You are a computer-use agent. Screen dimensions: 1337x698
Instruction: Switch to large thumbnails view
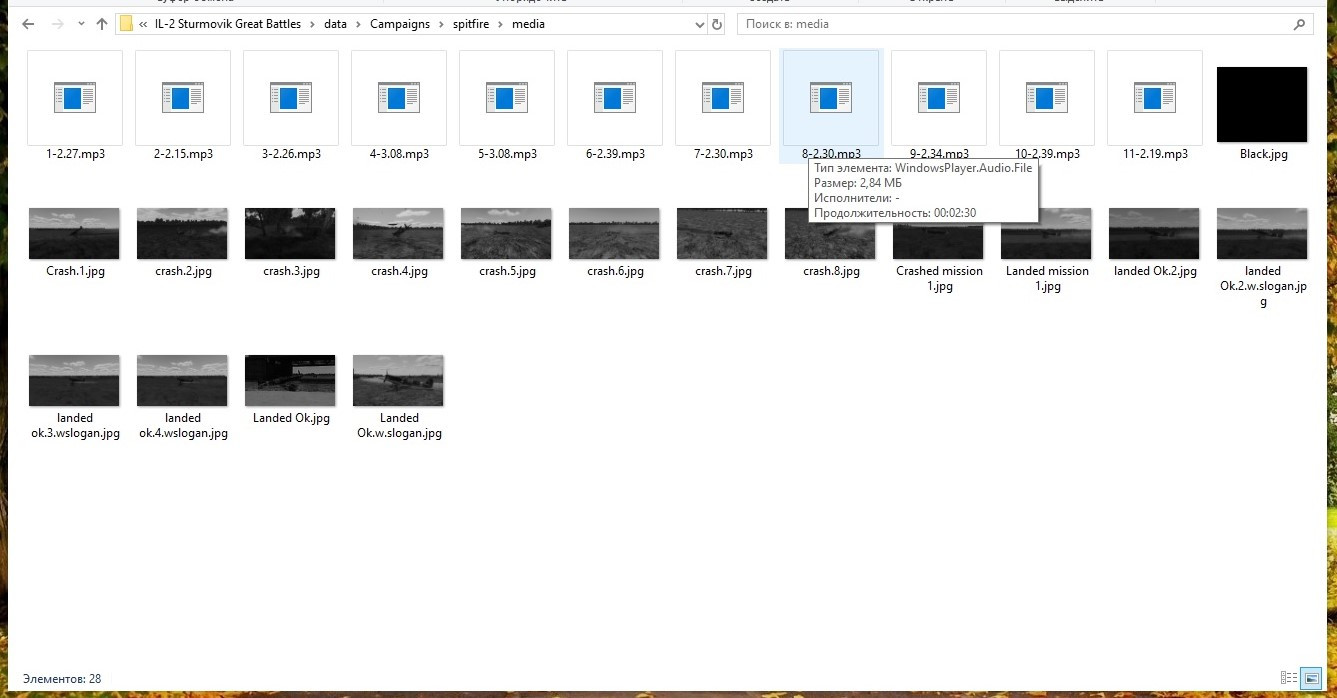pyautogui.click(x=1312, y=678)
